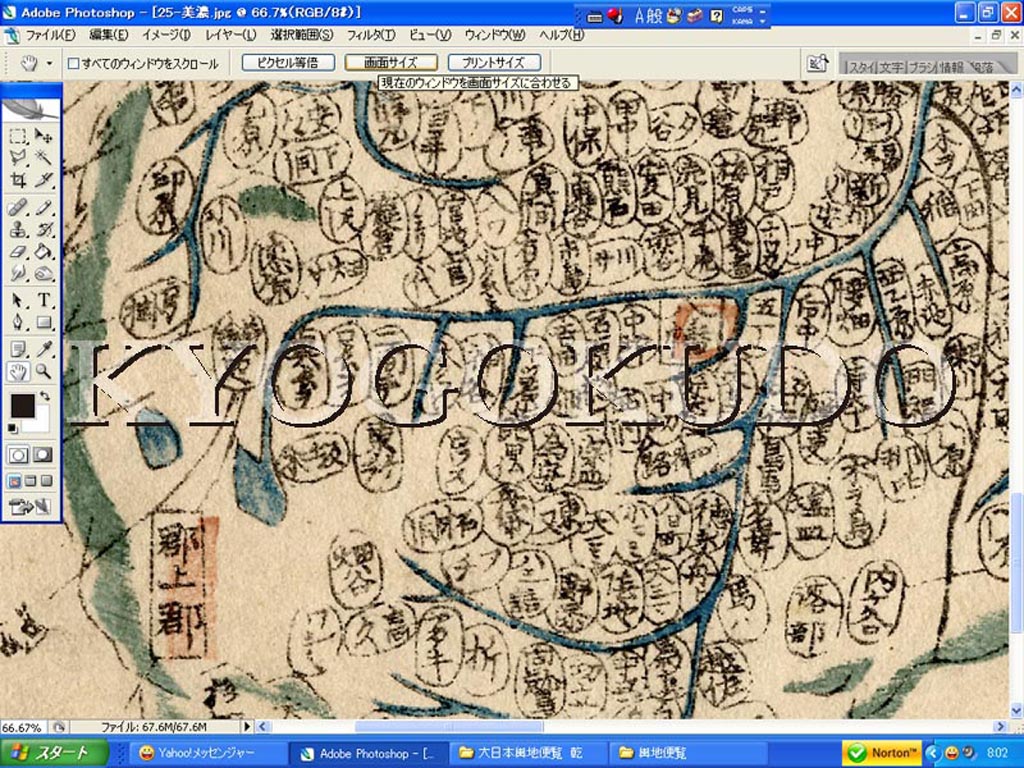Image resolution: width=1024 pixels, height=768 pixels.
Task: Click Adobe Photoshop taskbar button
Action: tap(369, 753)
